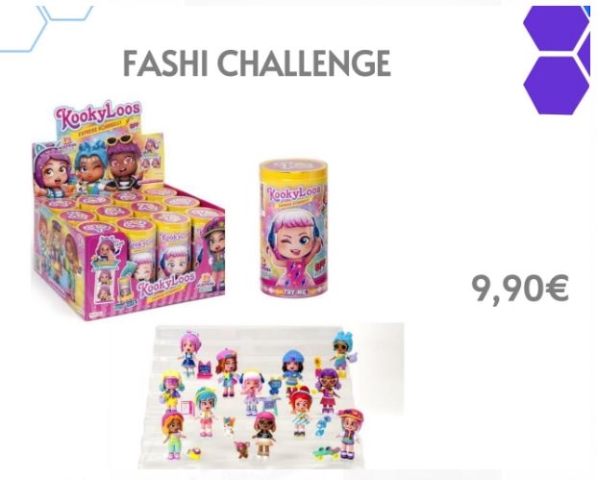
Task: Click the KookyLoos logo atop display box
Action: [x=98, y=113]
